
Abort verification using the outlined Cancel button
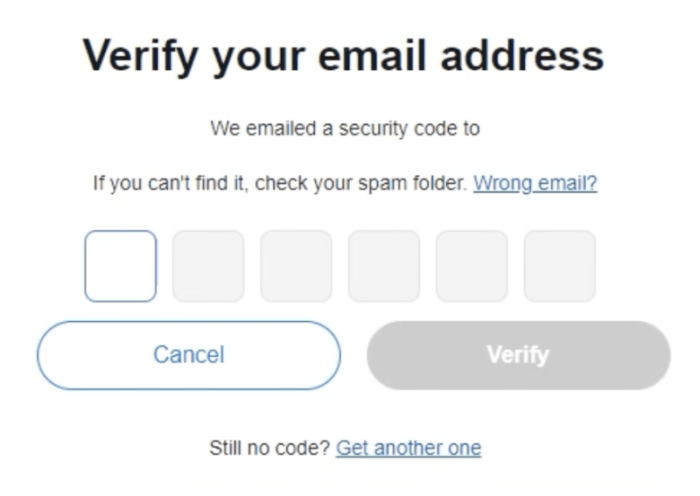189,355
